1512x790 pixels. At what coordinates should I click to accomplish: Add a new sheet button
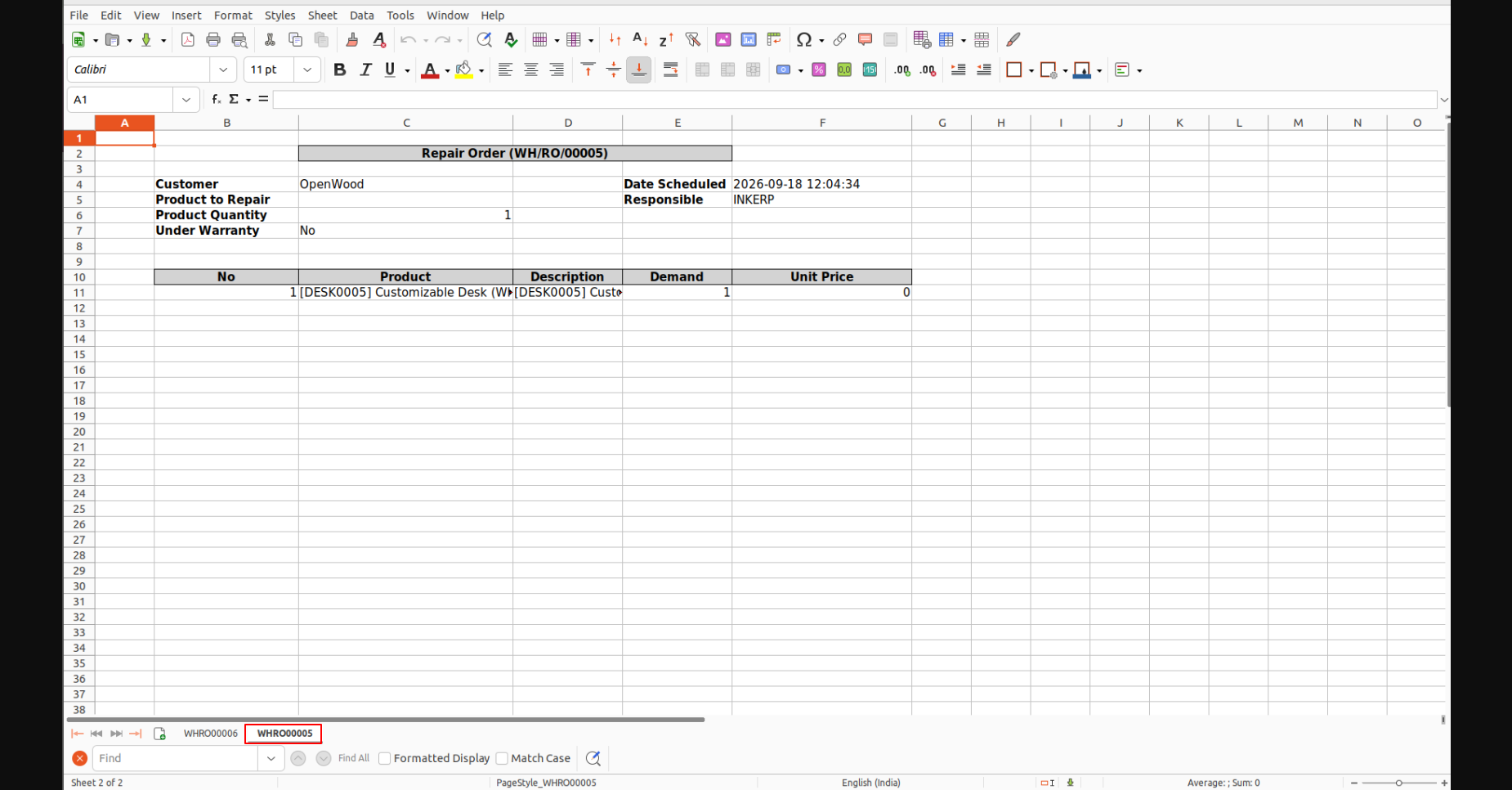coord(159,734)
